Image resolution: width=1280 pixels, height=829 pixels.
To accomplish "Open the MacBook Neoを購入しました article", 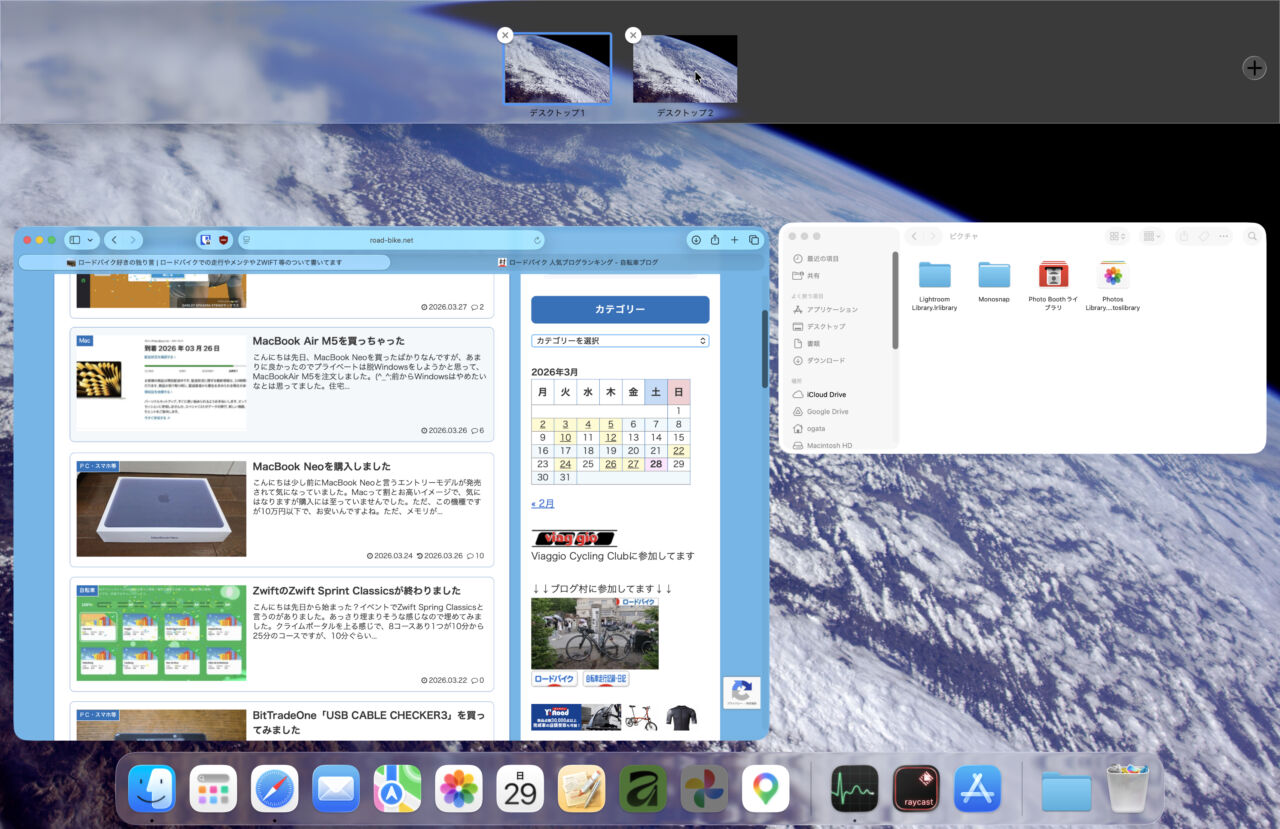I will 321,466.
